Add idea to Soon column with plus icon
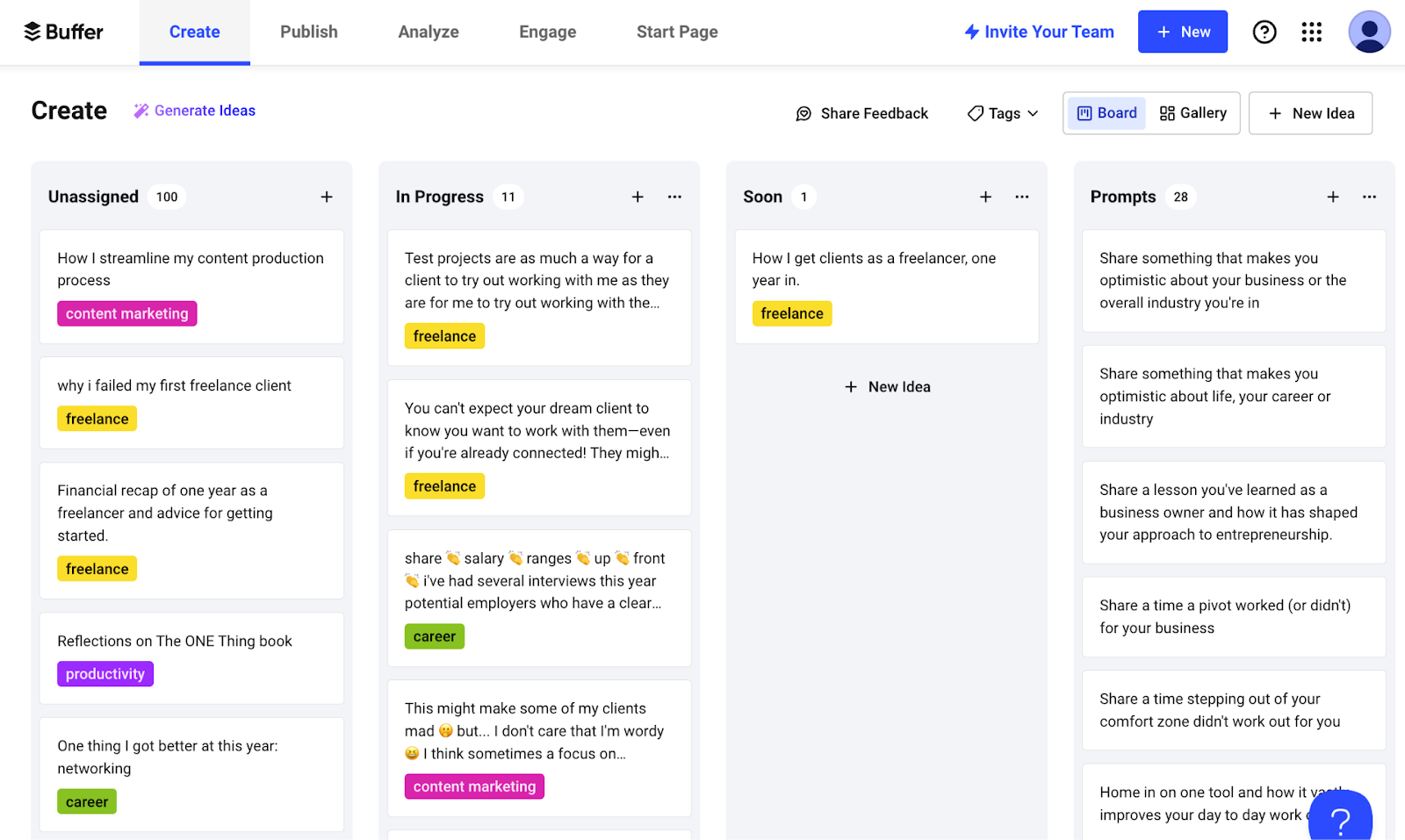 point(985,197)
